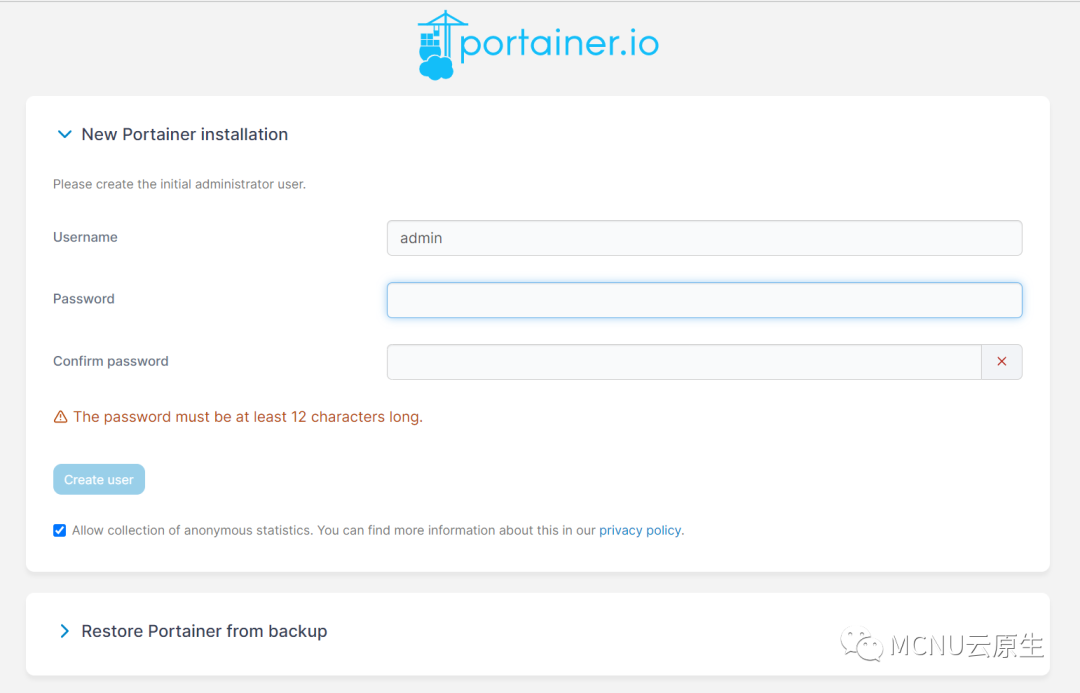
Task: Collapse the New Portainer installation section
Action: (64, 134)
